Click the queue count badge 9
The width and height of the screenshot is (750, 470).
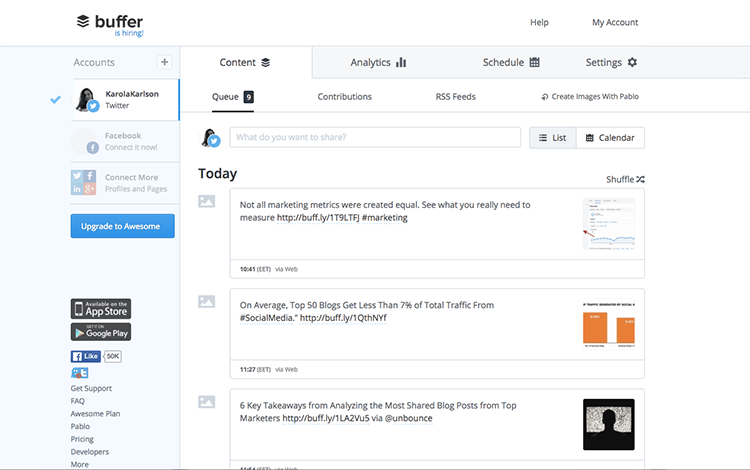[248, 97]
